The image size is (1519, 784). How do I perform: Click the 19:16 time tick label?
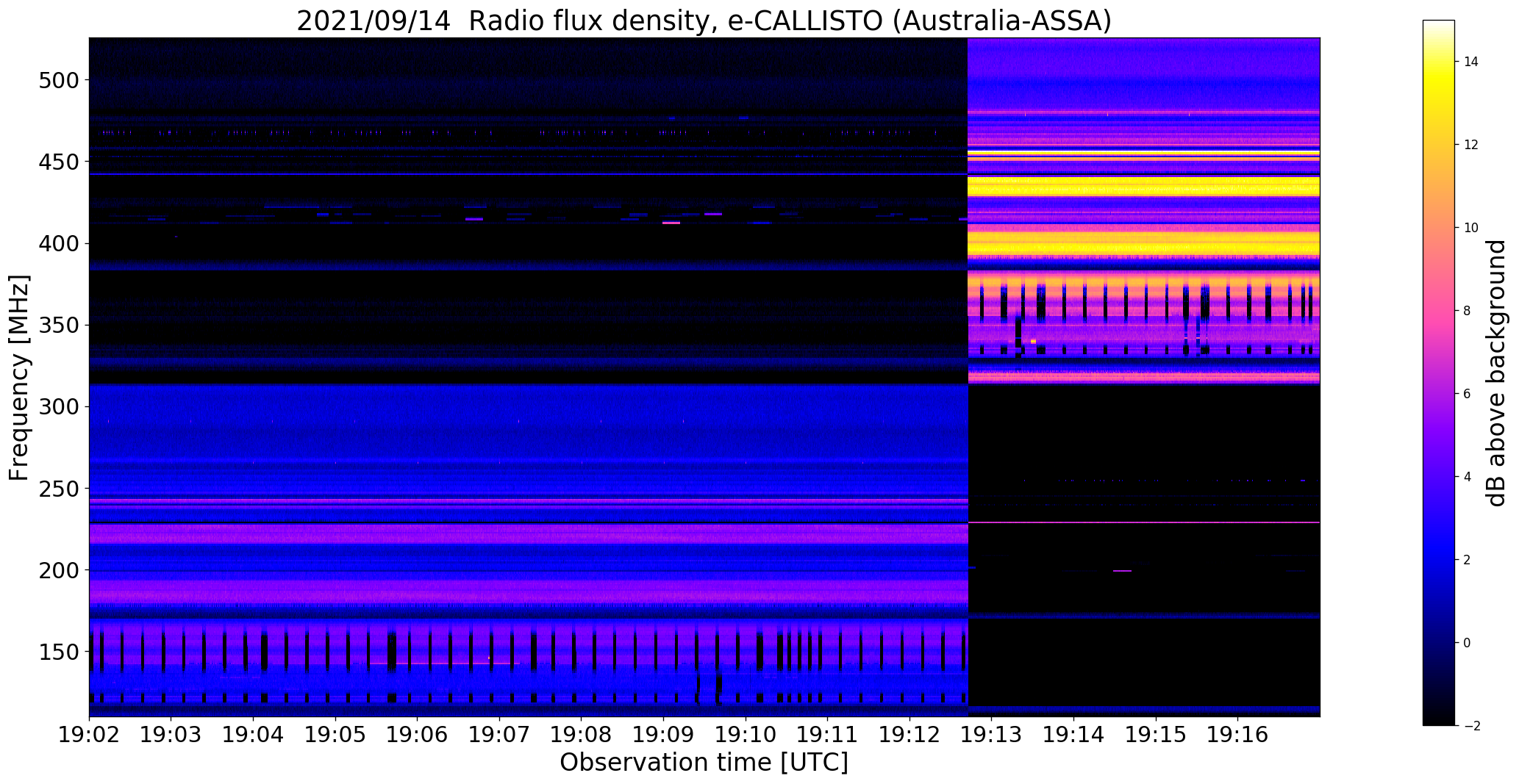coord(1238,733)
